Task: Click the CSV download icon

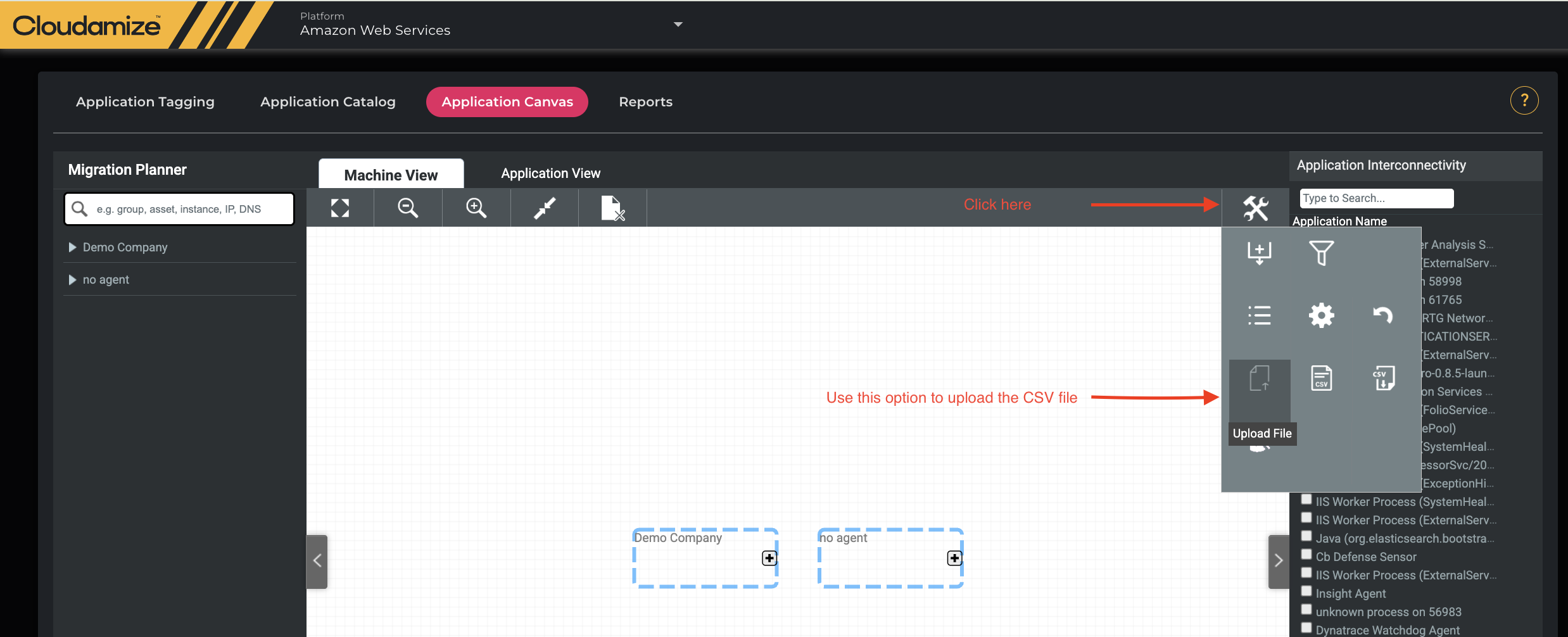Action: (x=1383, y=378)
